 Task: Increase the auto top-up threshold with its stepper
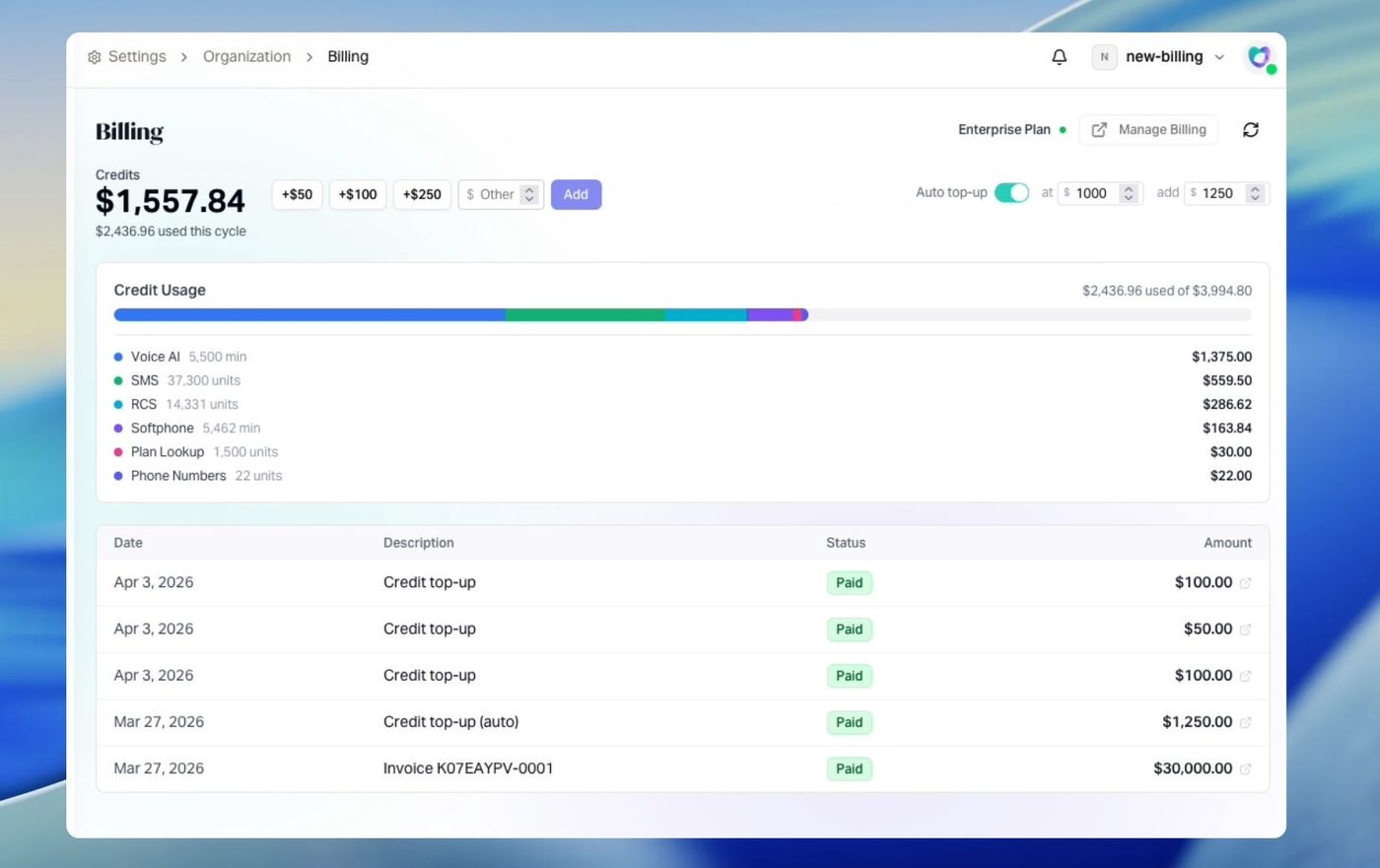(x=1129, y=189)
